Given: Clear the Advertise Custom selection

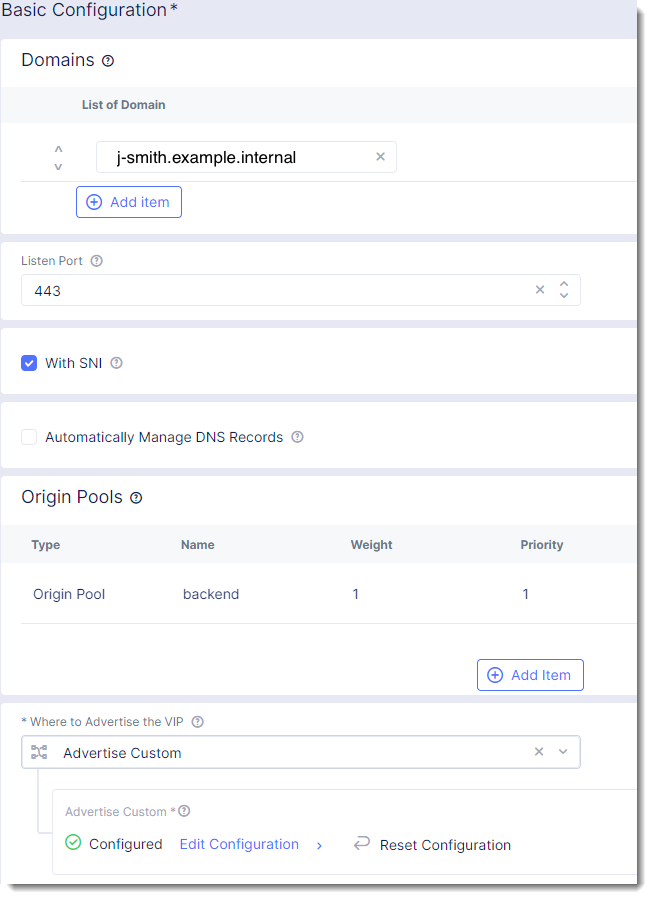Looking at the screenshot, I should pyautogui.click(x=539, y=752).
